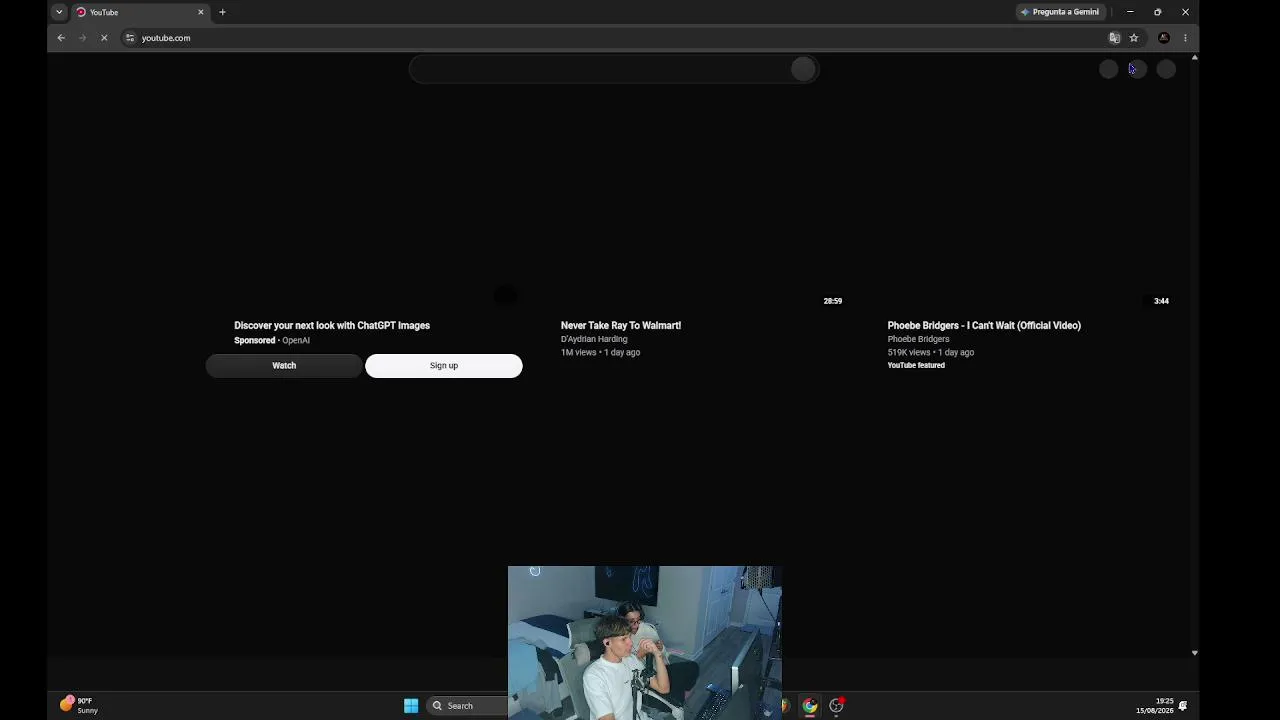The width and height of the screenshot is (1280, 720).
Task: Click the 3:44 video duration badge
Action: click(1161, 301)
